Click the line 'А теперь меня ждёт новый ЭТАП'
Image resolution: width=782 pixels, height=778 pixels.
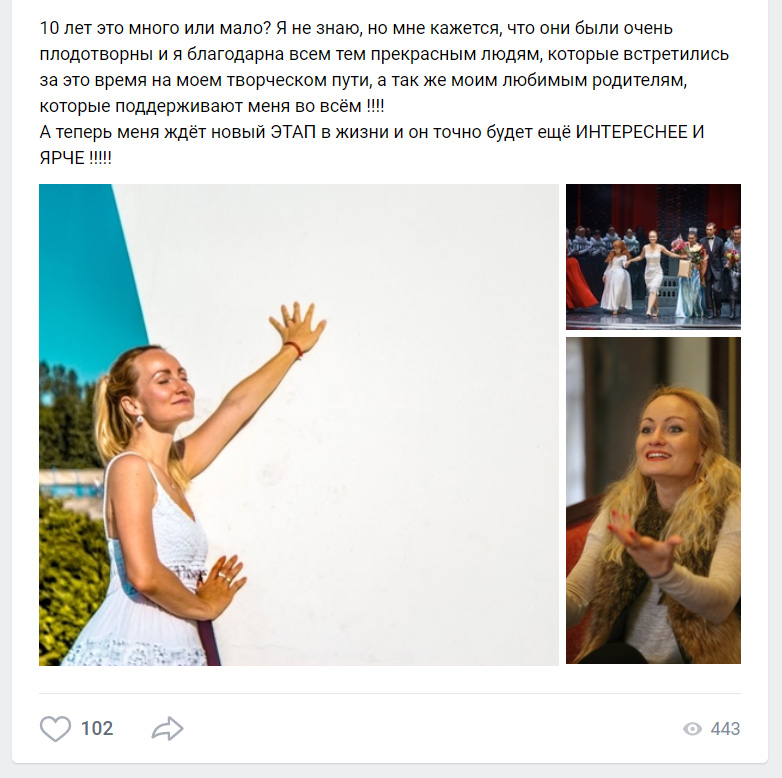coord(372,132)
